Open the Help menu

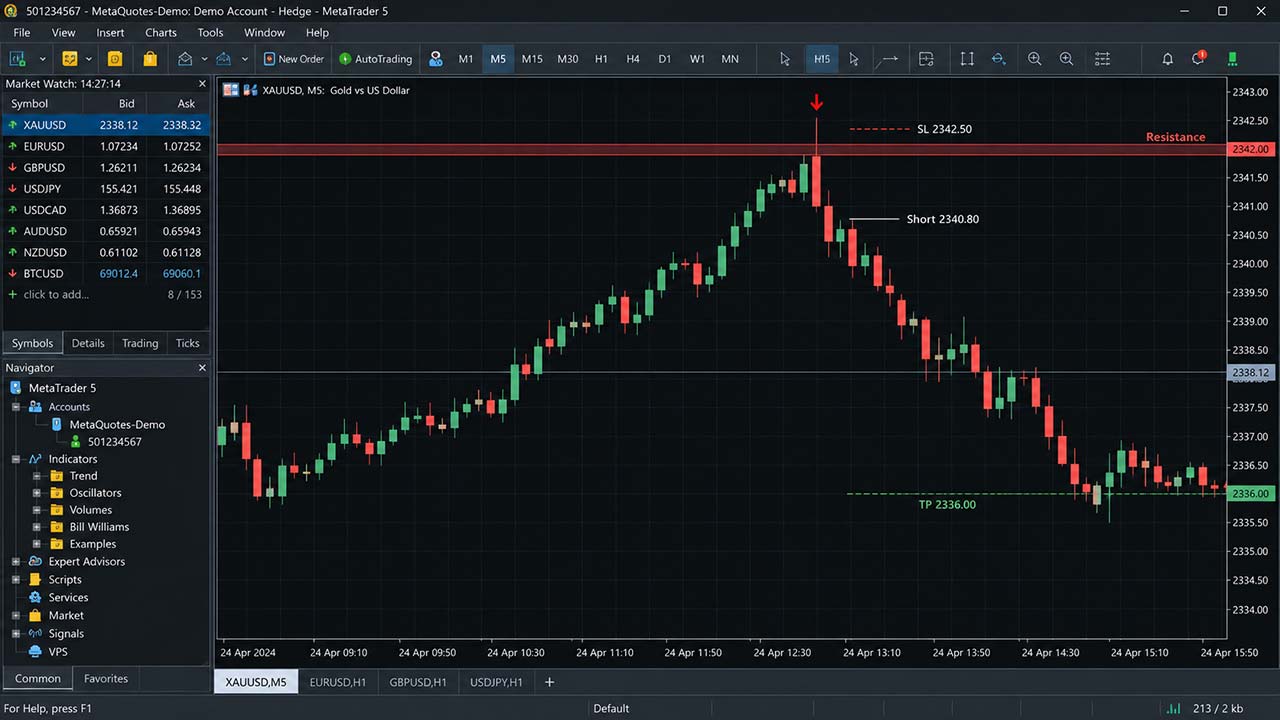pyautogui.click(x=317, y=33)
